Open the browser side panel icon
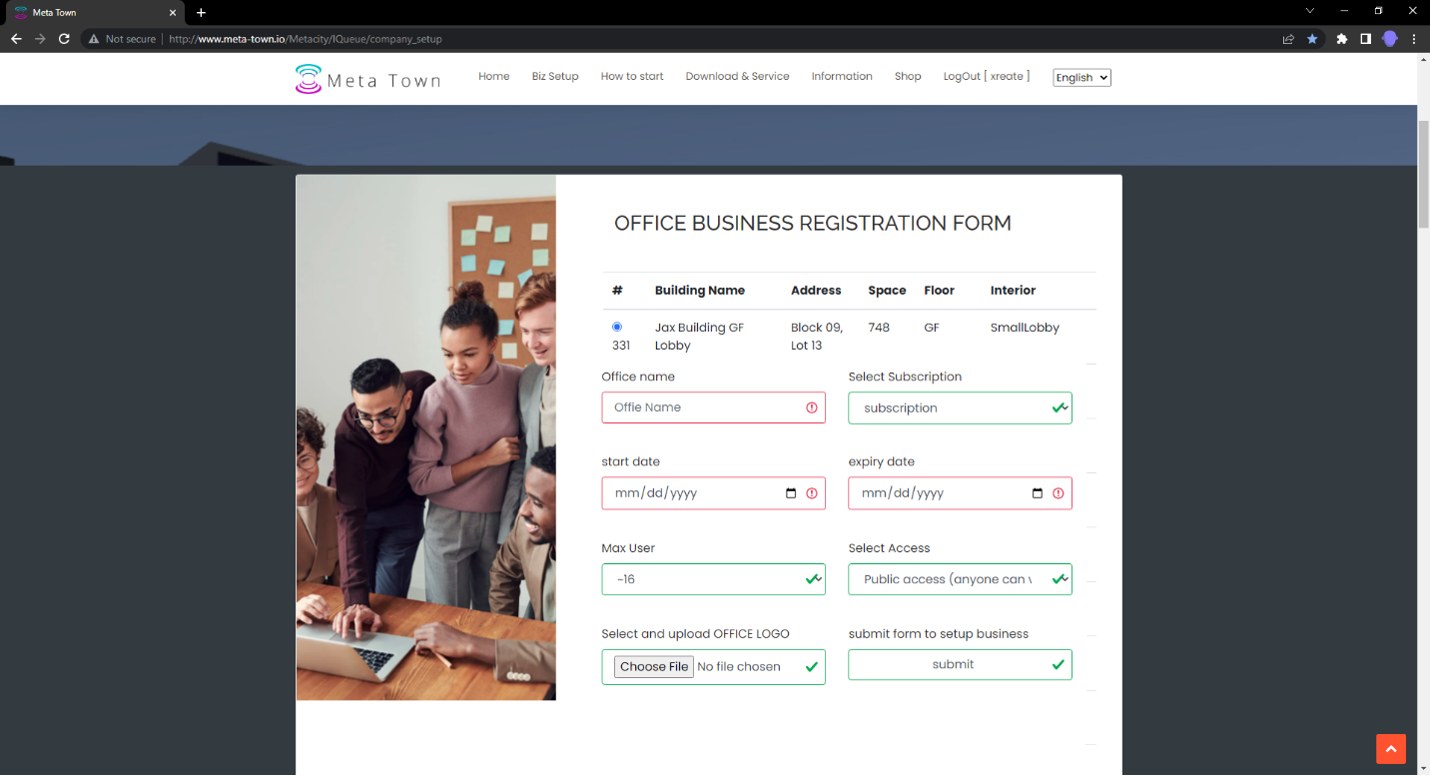This screenshot has height=779, width=1430. point(1365,39)
